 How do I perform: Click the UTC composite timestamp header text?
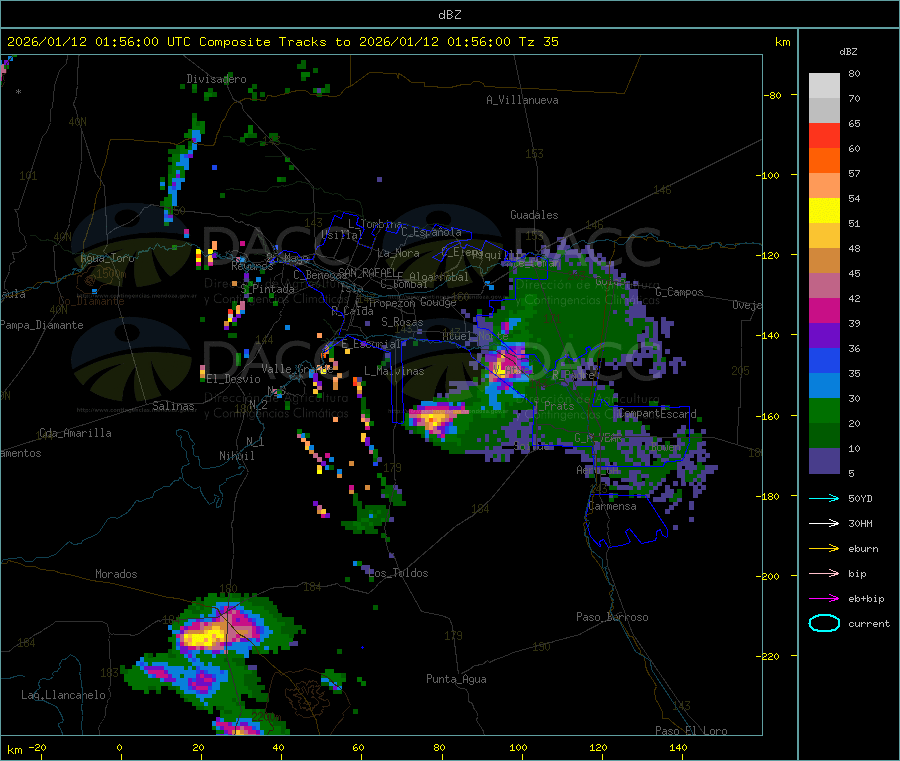pyautogui.click(x=282, y=42)
